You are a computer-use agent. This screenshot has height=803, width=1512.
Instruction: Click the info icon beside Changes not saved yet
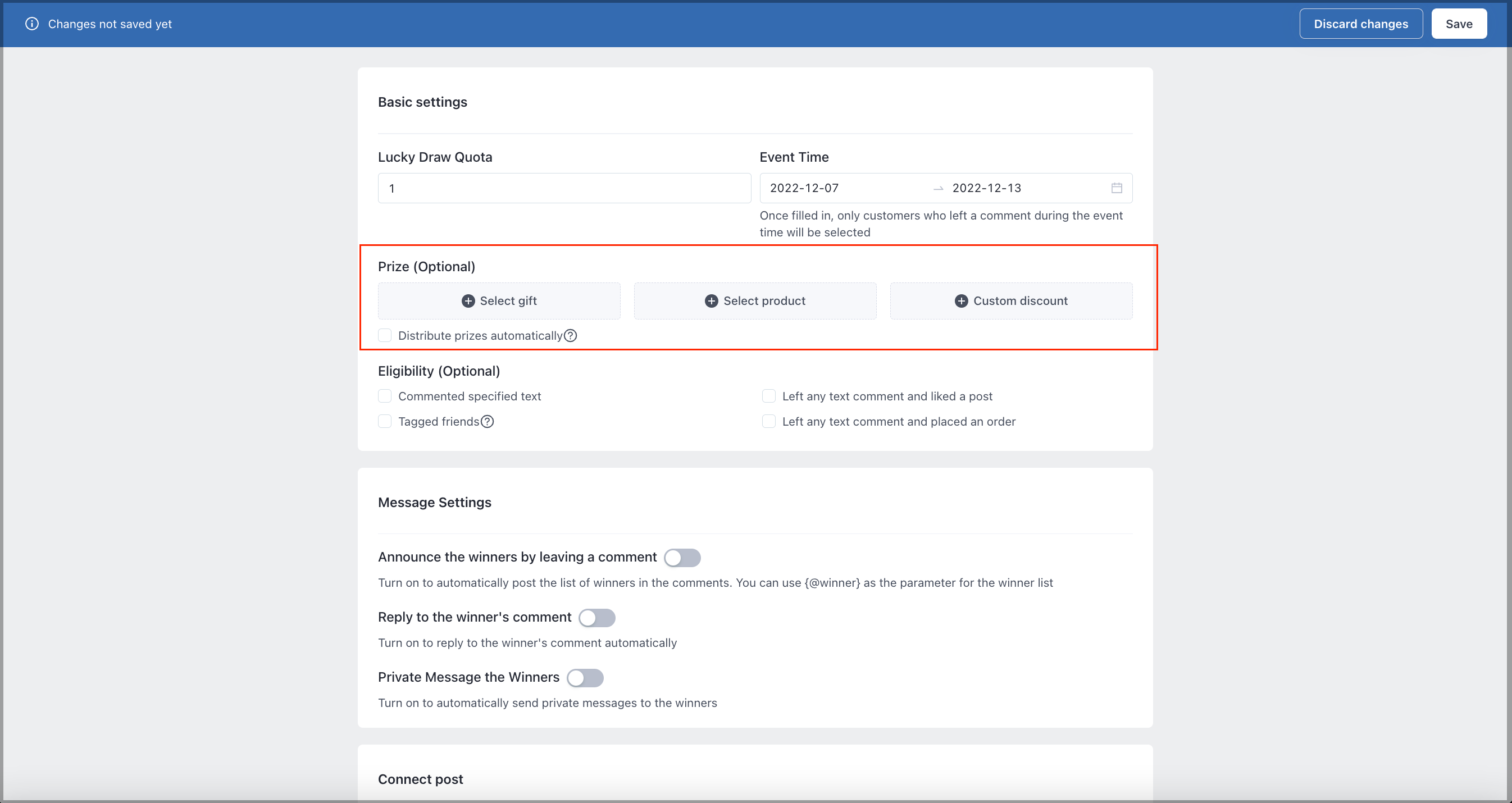pos(31,24)
